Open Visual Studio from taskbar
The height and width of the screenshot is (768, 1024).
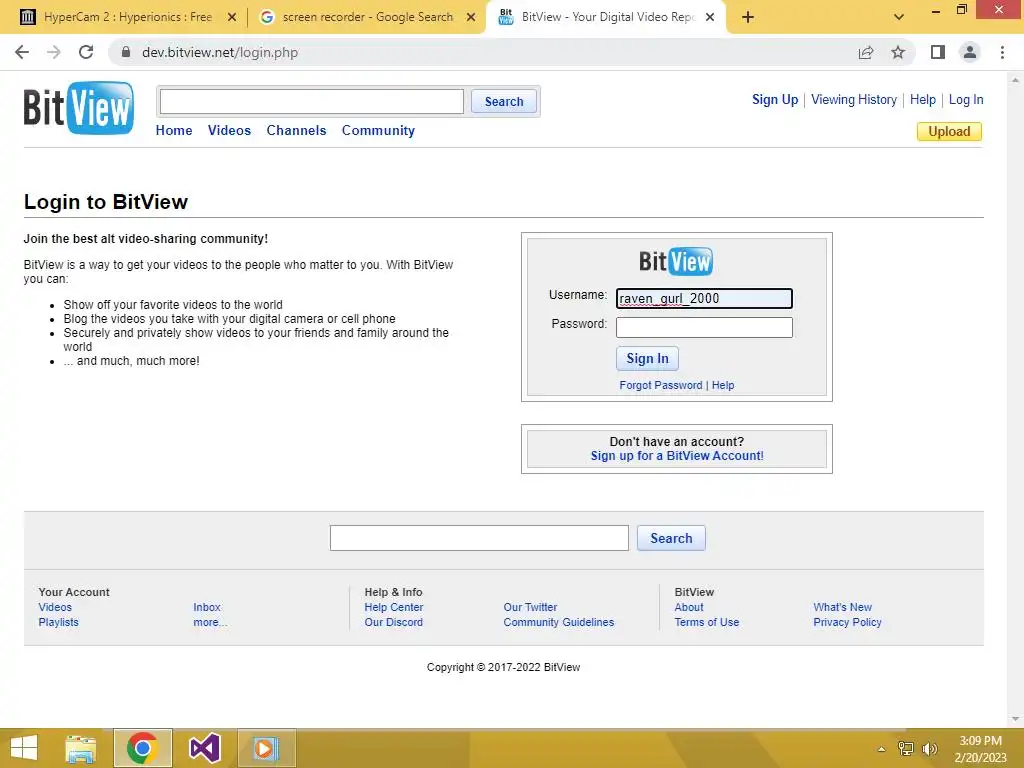204,748
